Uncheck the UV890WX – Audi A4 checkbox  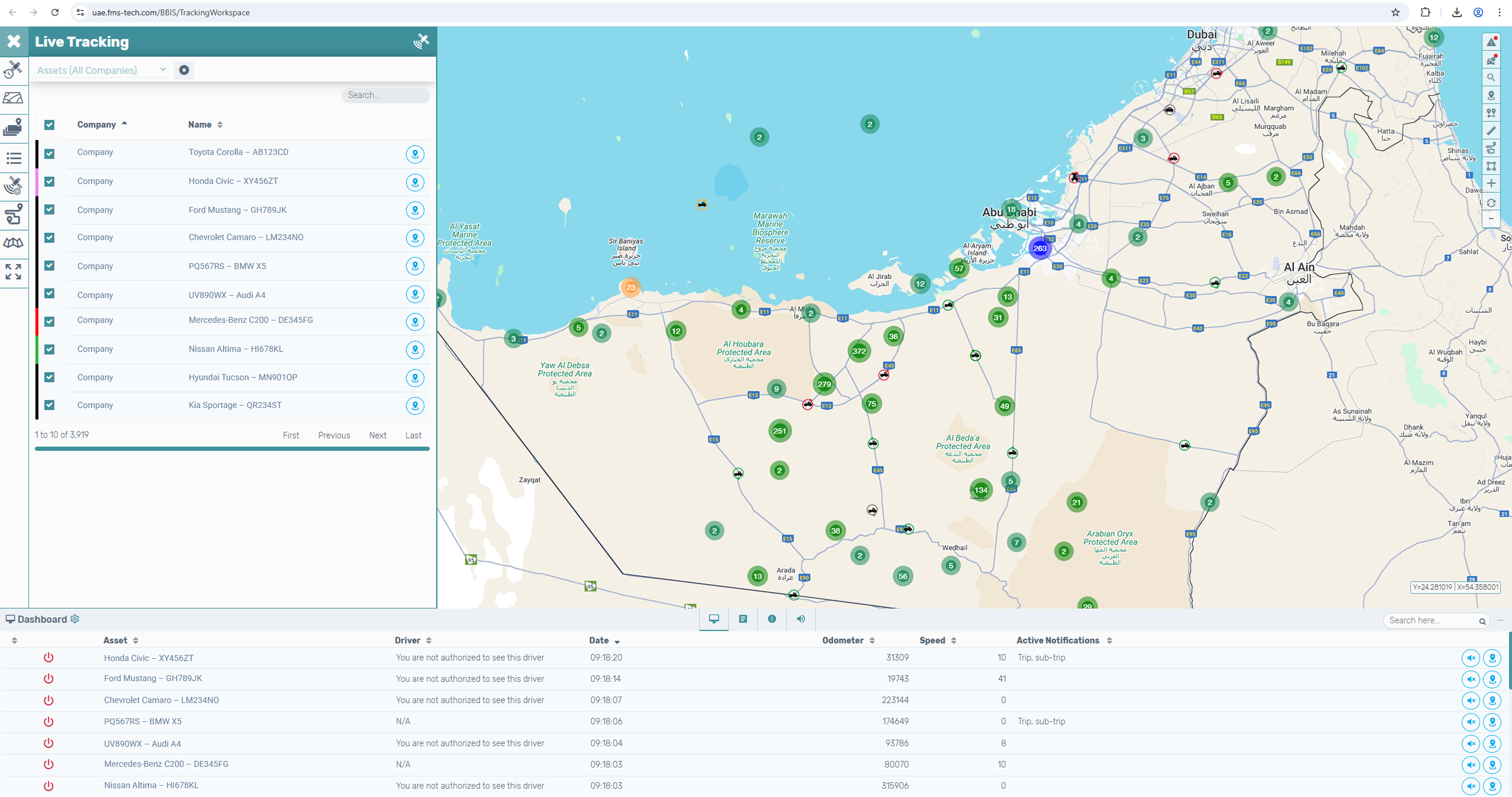coord(50,293)
